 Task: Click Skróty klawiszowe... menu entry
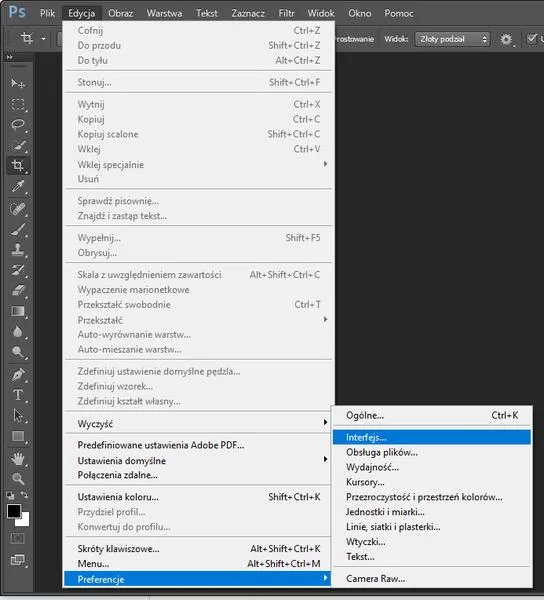pyautogui.click(x=198, y=548)
